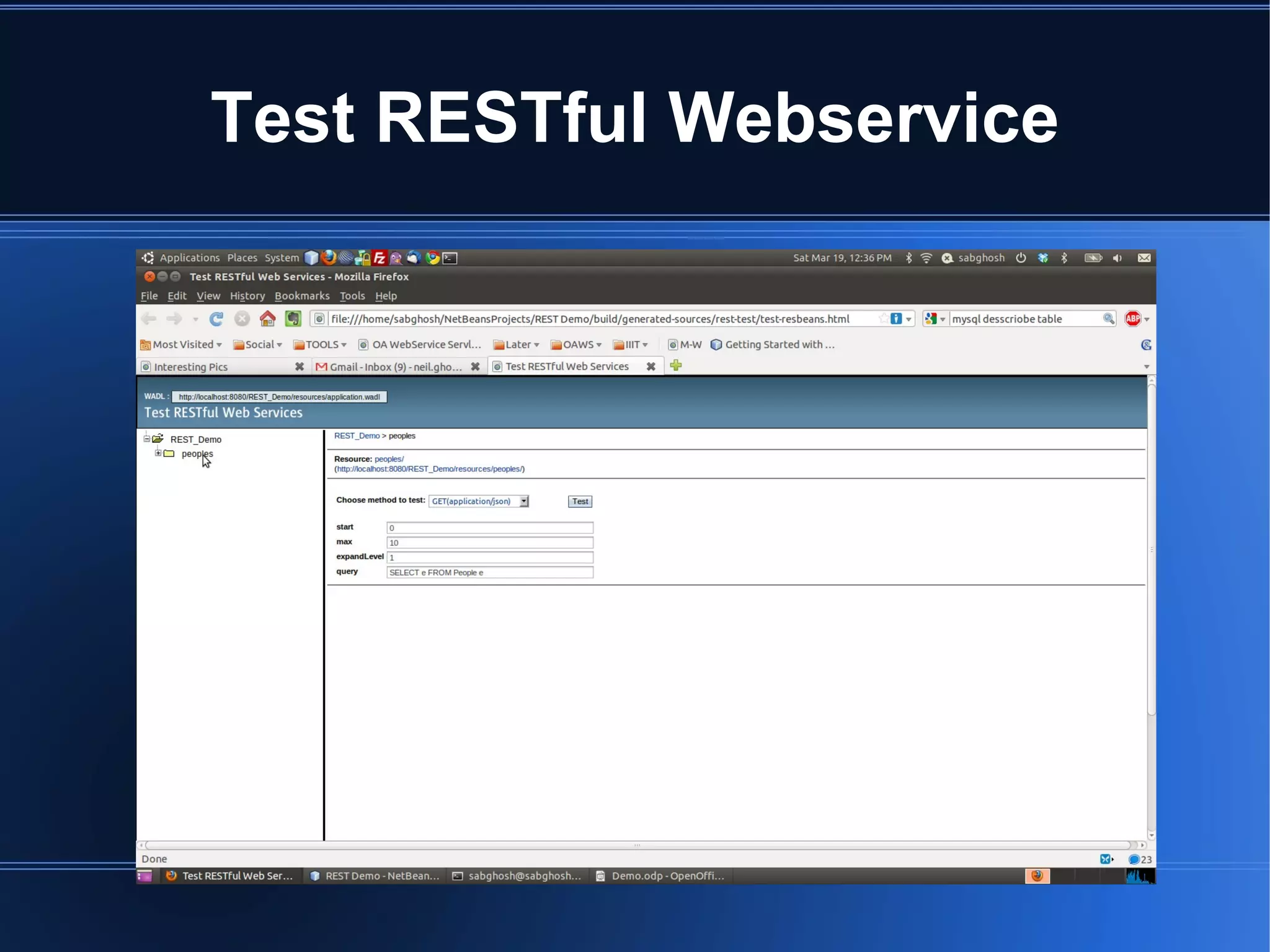
Task: Click the Adblock Plus ABP icon
Action: [1132, 319]
